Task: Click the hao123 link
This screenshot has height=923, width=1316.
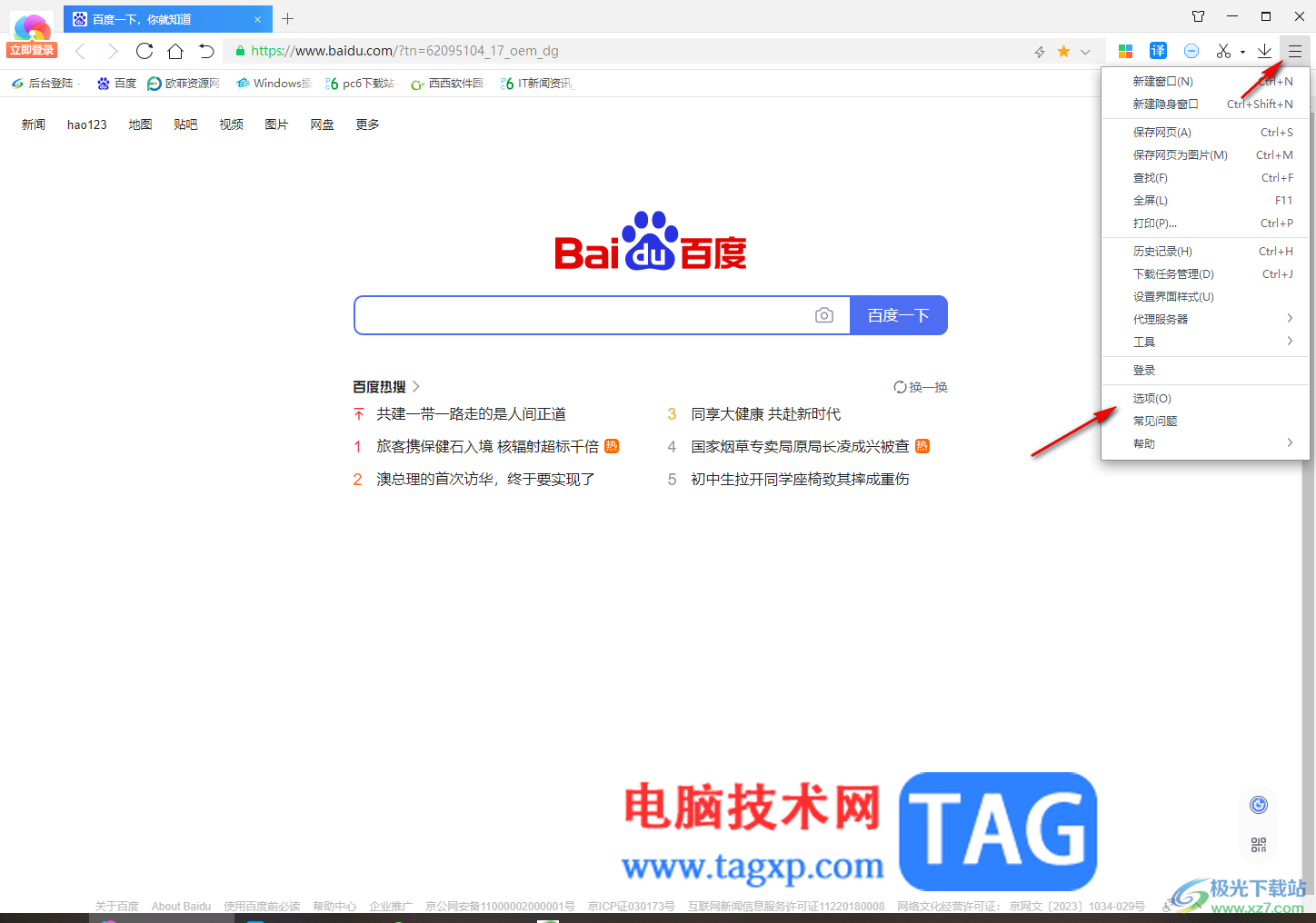Action: (x=87, y=124)
